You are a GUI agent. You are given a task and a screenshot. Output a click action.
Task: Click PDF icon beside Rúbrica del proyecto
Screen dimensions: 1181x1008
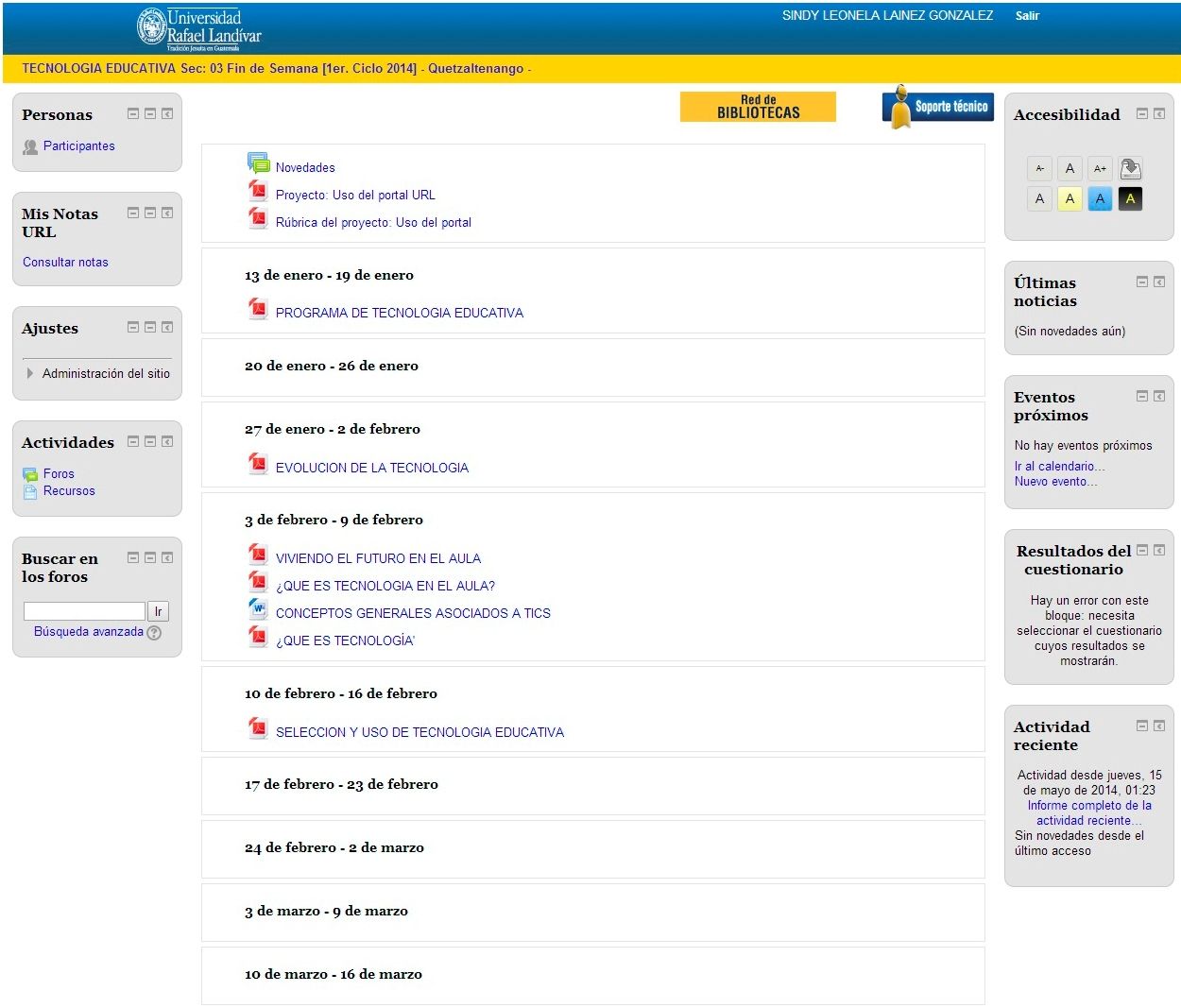click(258, 218)
